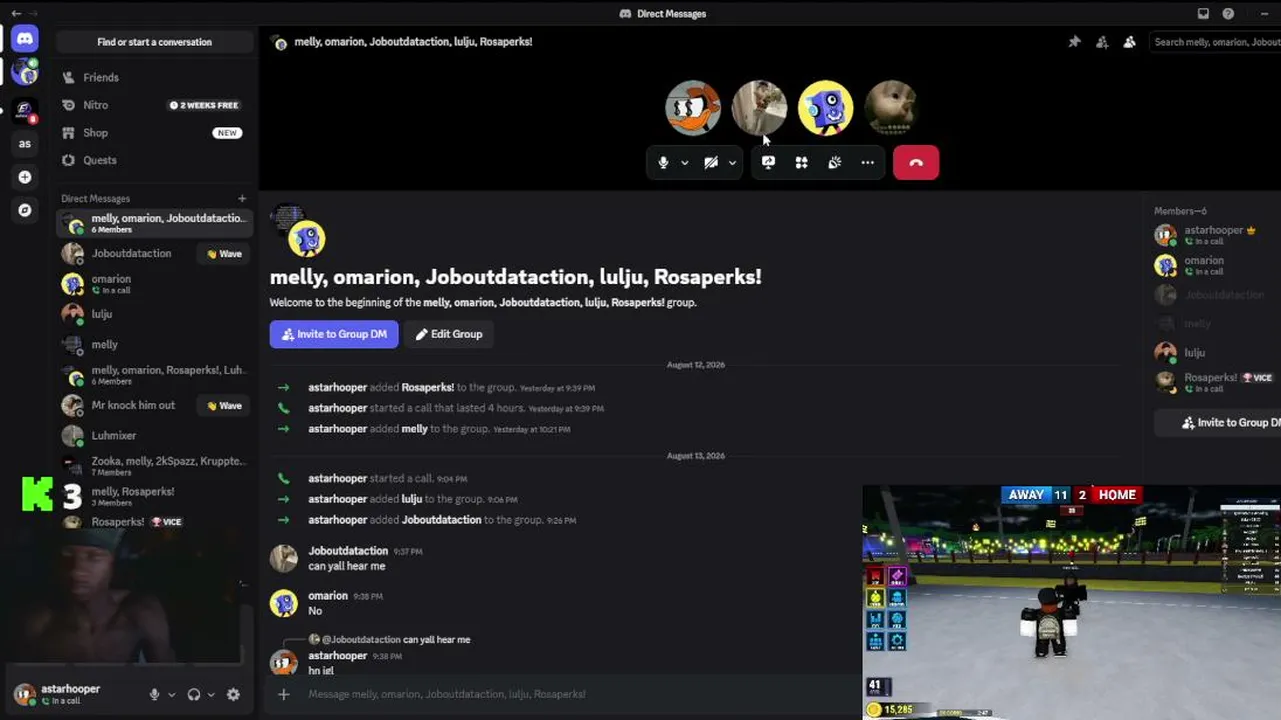Open the Discord home direct messages icon
Image resolution: width=1281 pixels, height=720 pixels.
[x=25, y=39]
